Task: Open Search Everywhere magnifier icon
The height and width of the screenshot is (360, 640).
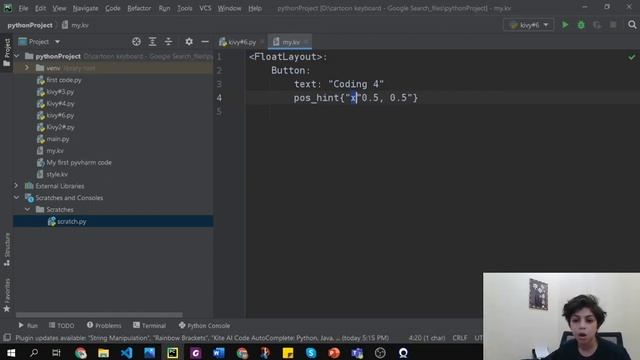Action: coord(632,25)
